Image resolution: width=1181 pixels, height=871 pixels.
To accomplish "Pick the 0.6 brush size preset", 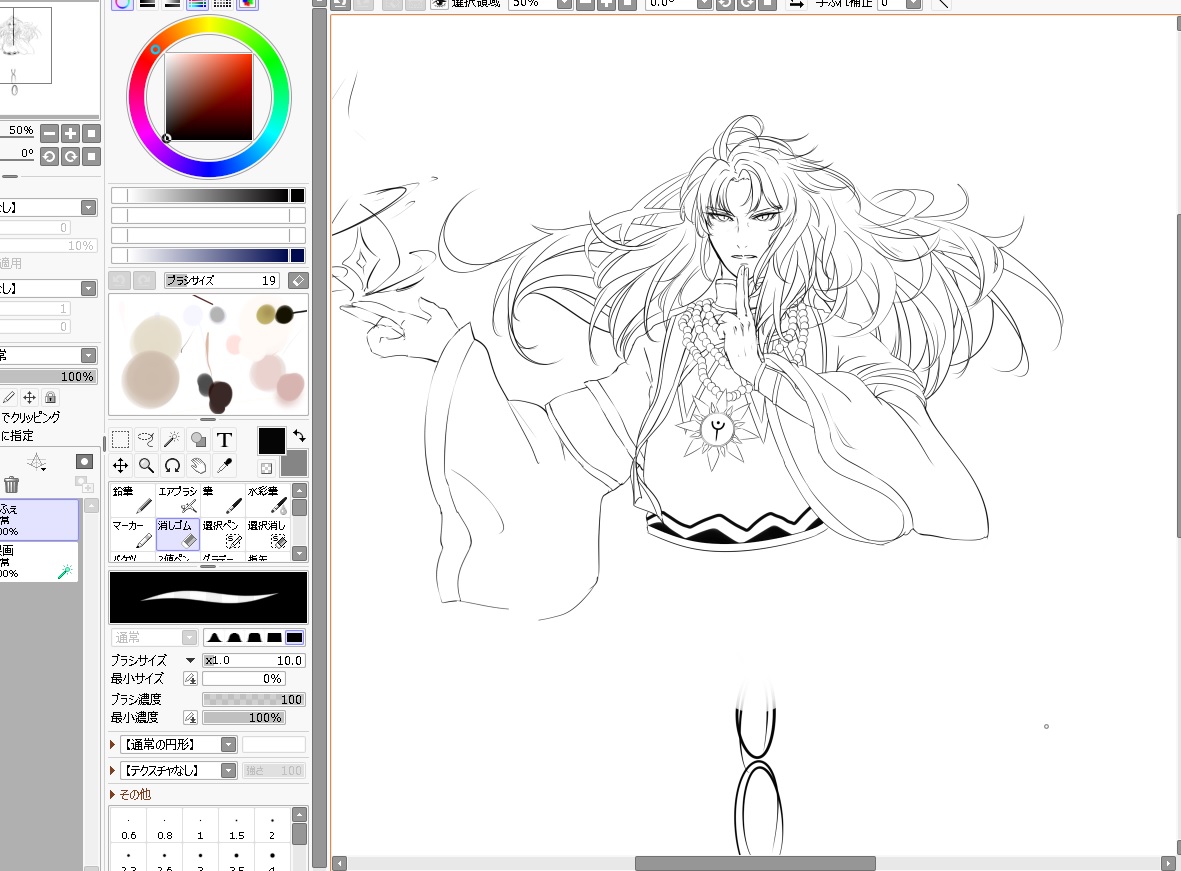I will pyautogui.click(x=129, y=827).
